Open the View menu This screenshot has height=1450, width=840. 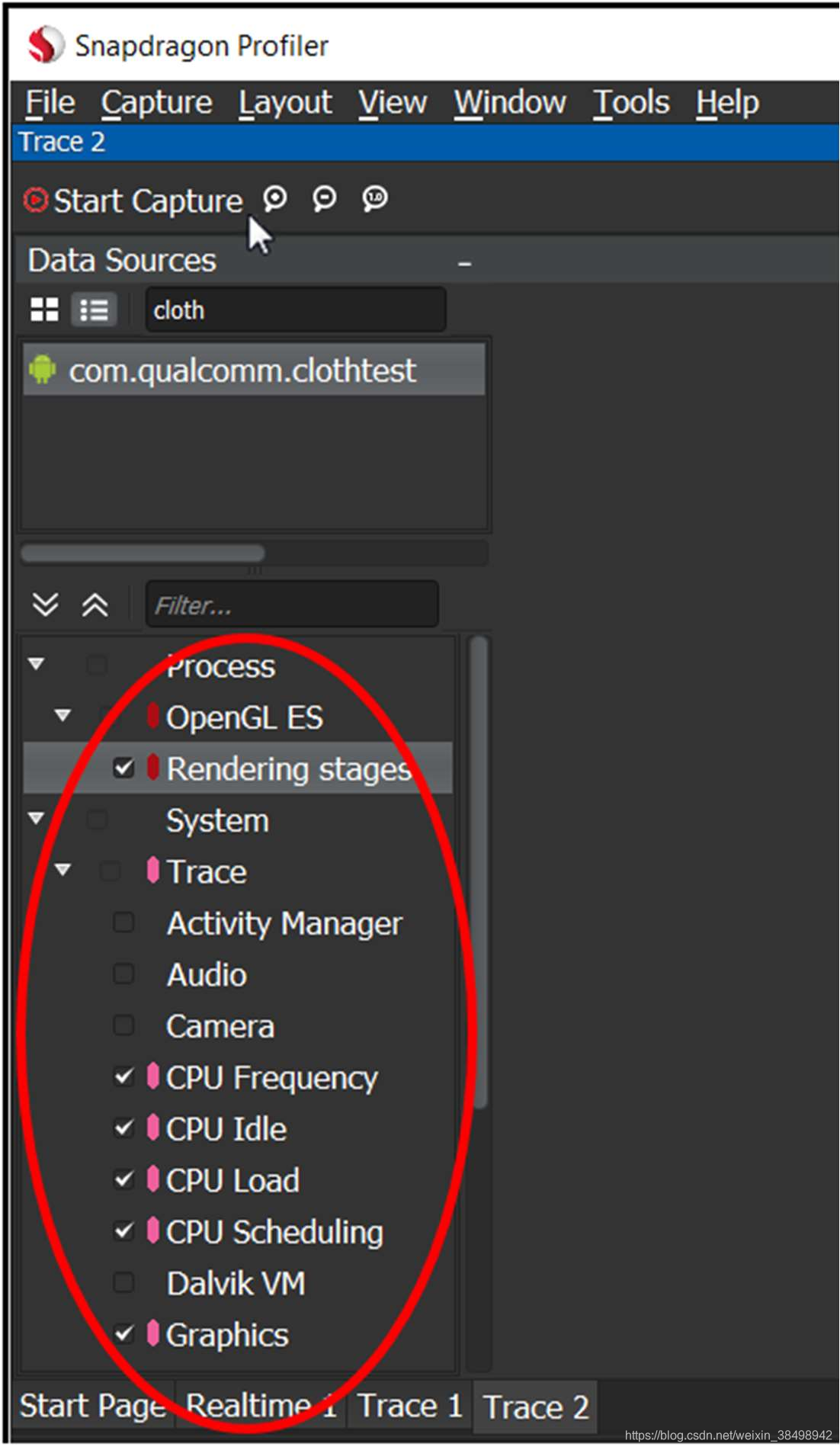point(393,102)
